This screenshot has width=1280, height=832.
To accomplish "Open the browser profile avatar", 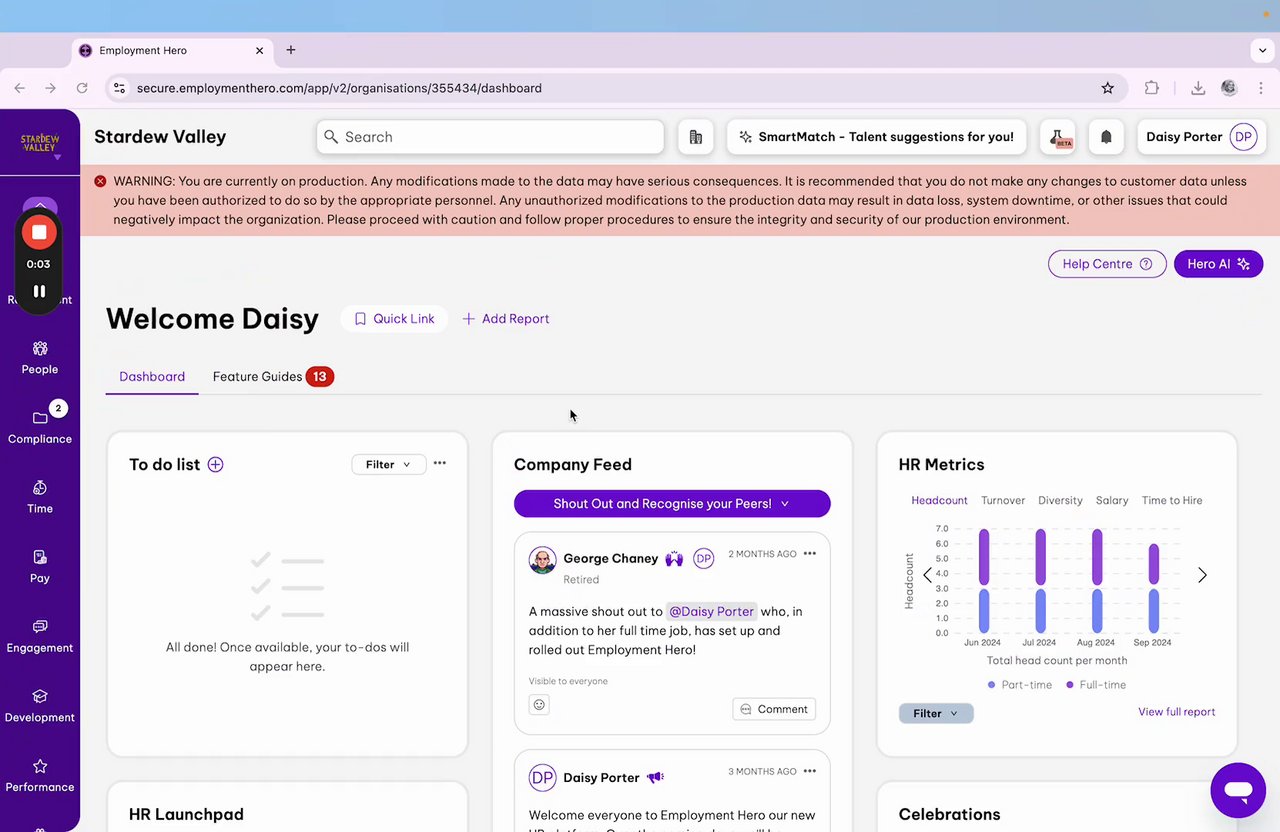I will (x=1229, y=88).
